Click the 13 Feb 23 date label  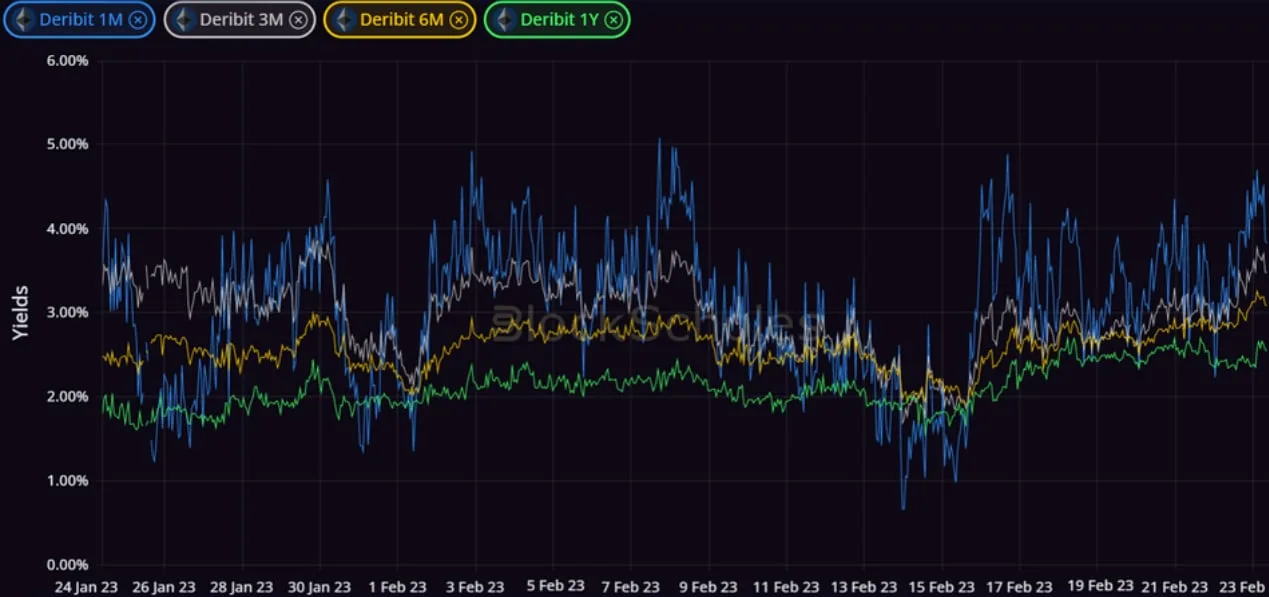click(865, 587)
